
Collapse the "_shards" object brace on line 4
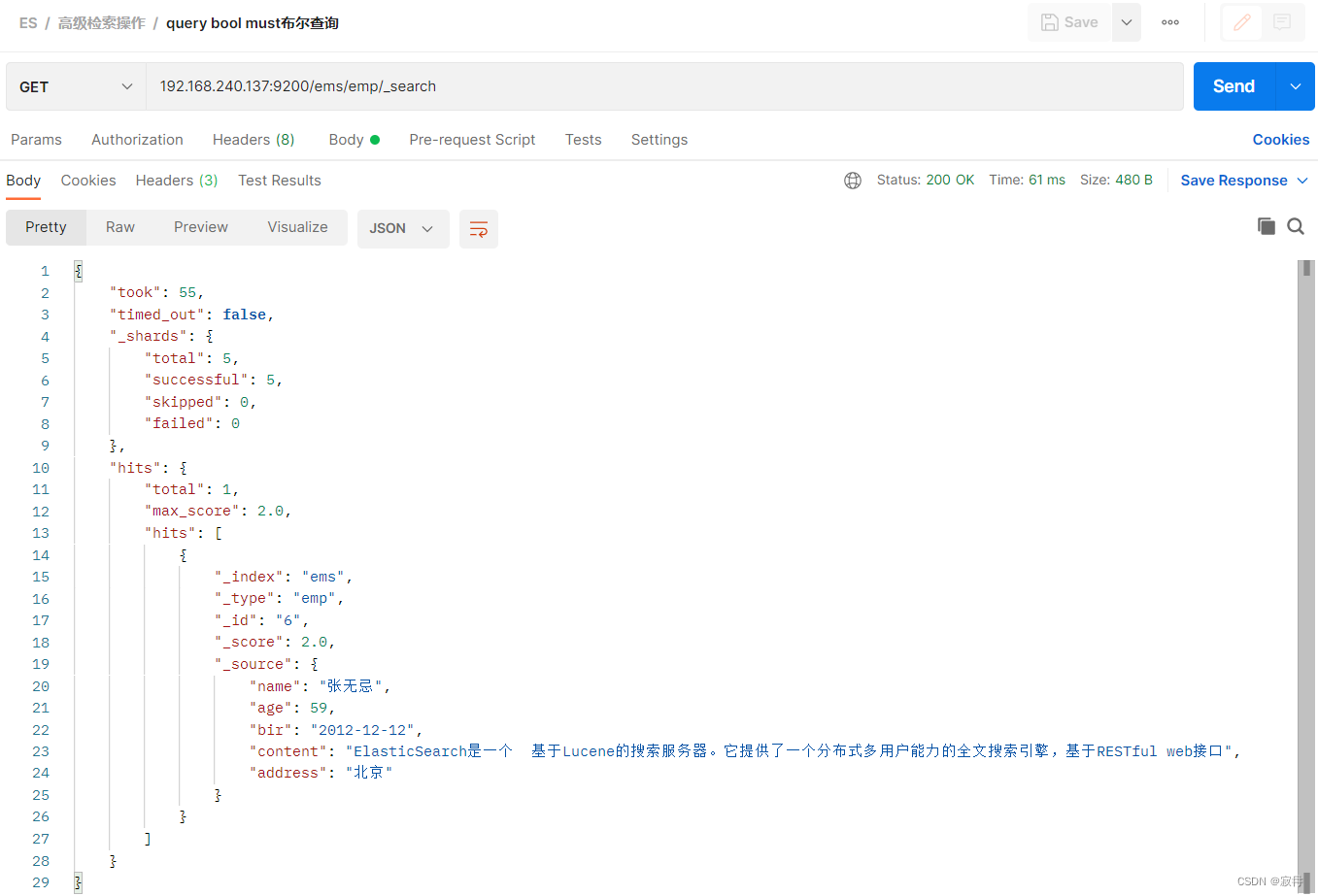[209, 337]
